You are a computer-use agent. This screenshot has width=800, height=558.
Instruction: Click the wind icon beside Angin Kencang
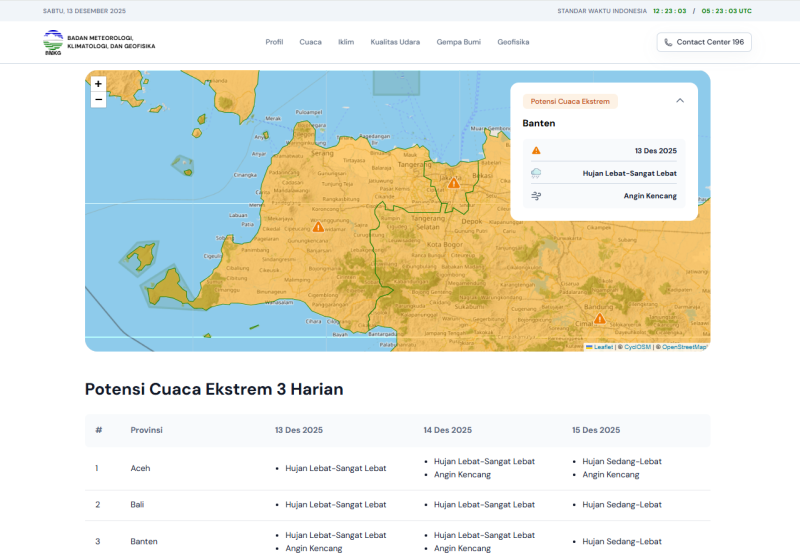[x=536, y=196]
